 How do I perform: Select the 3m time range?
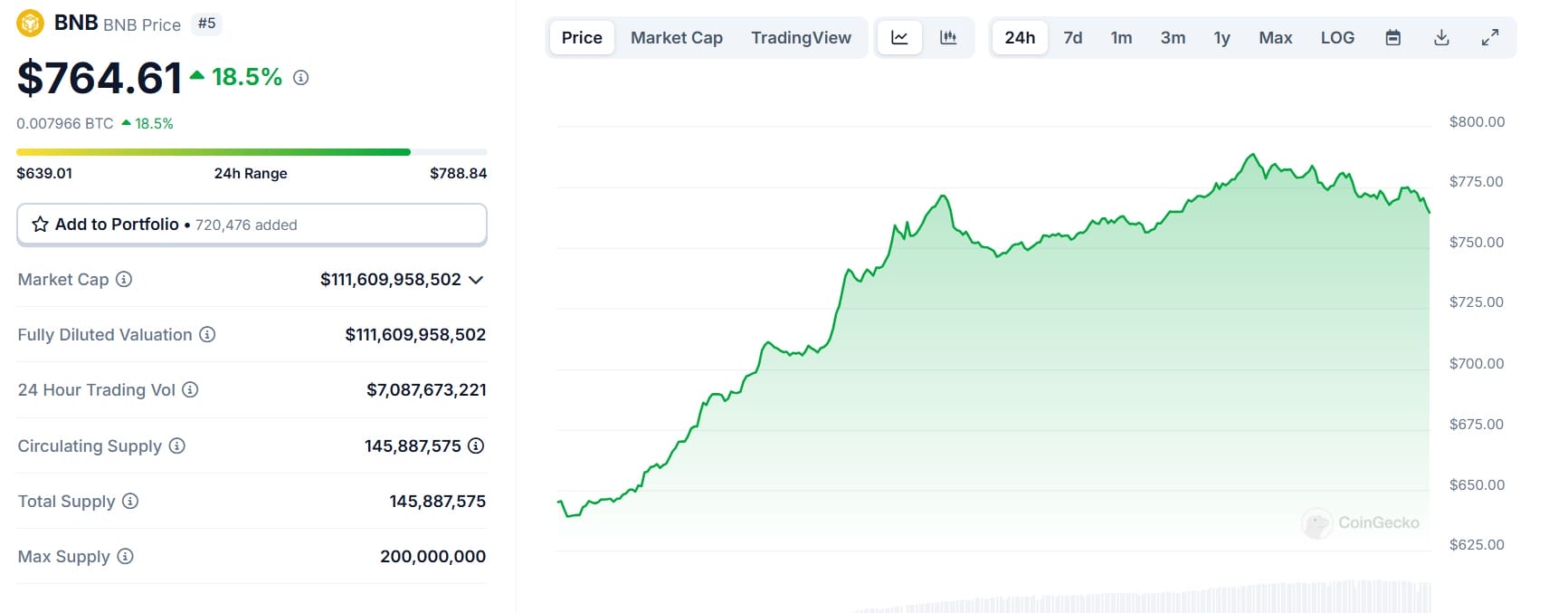[1173, 38]
